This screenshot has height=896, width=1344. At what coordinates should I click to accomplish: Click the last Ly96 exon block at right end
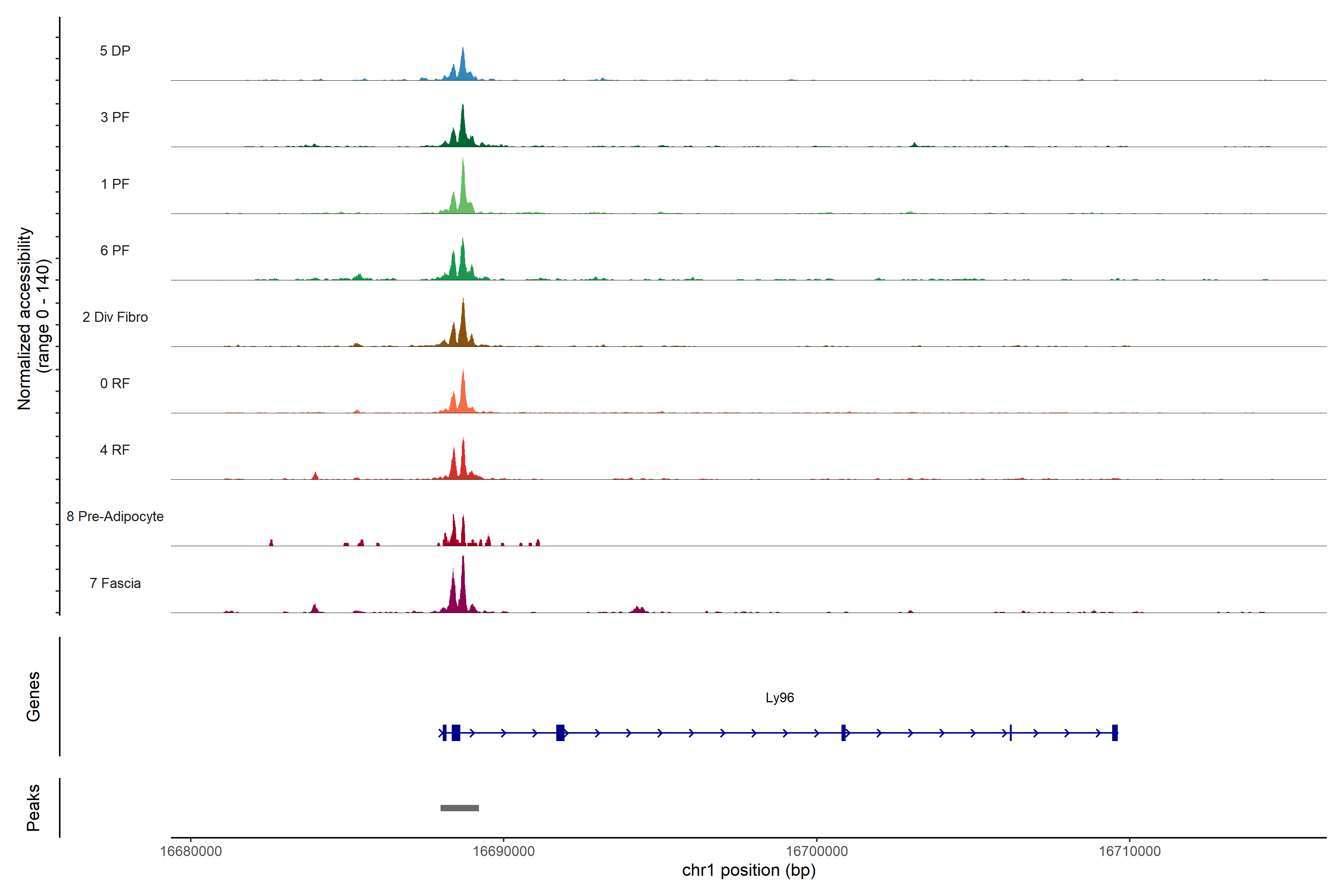[1114, 732]
